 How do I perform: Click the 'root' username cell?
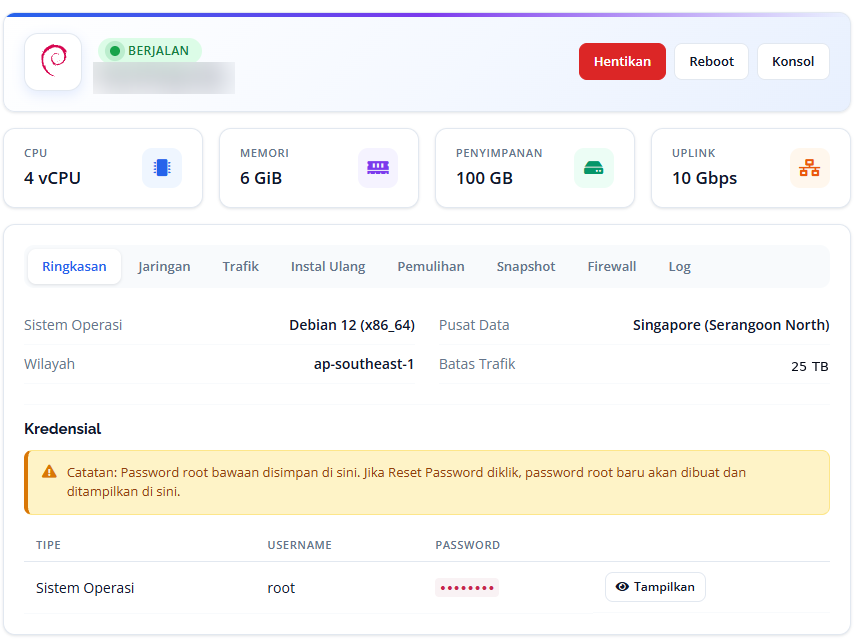(281, 588)
